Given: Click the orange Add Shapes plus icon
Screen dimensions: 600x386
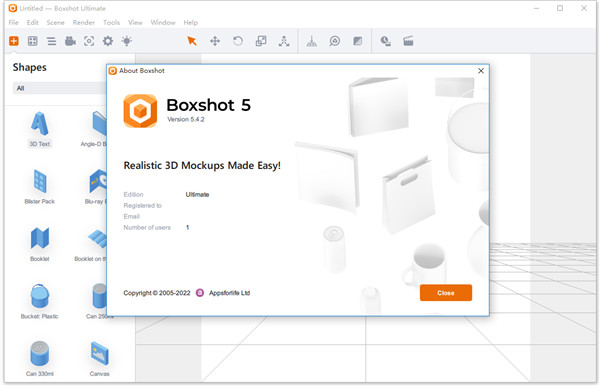Looking at the screenshot, I should (x=14, y=41).
